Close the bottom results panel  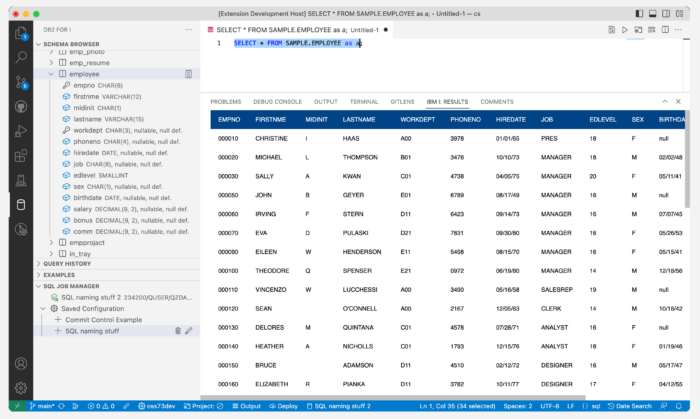click(678, 102)
